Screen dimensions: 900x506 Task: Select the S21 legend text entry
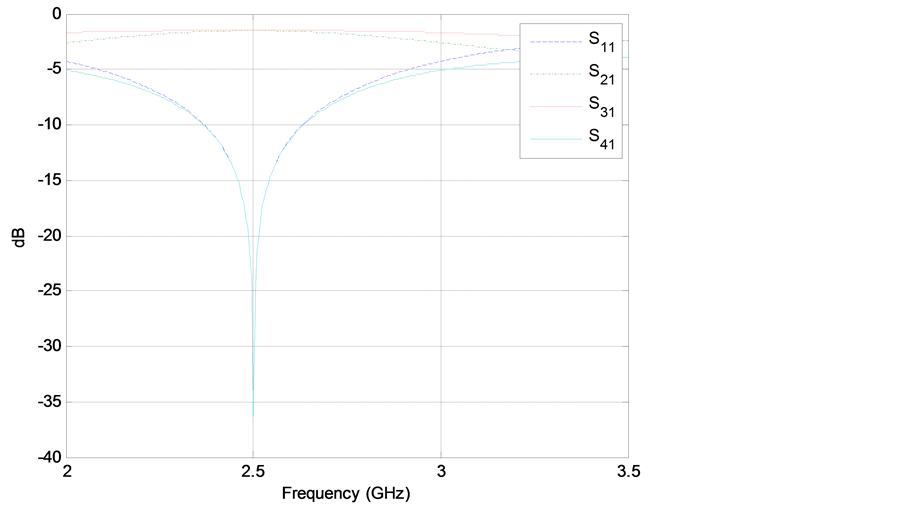tap(601, 73)
